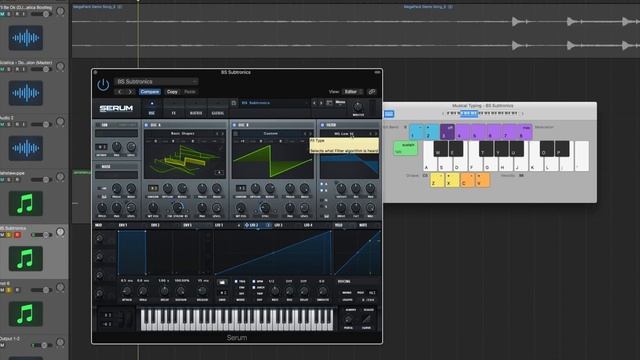Click the X octave up key
Screen dimensions: 640x360
(452, 180)
